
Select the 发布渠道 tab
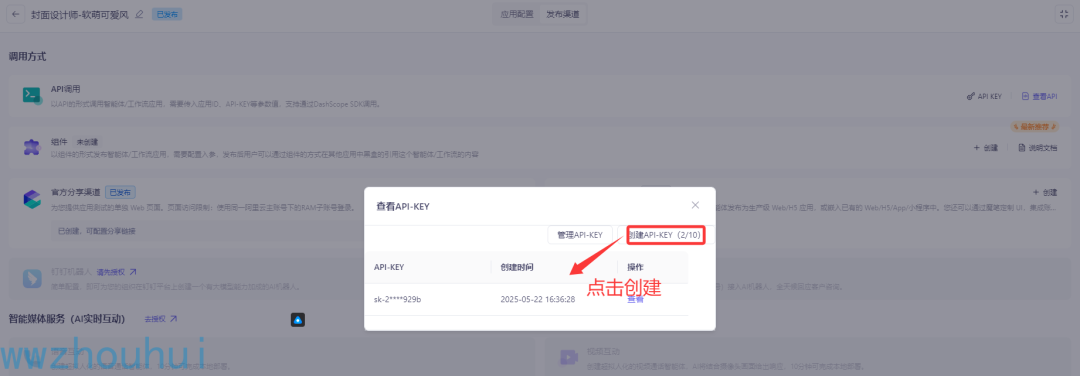(x=562, y=14)
